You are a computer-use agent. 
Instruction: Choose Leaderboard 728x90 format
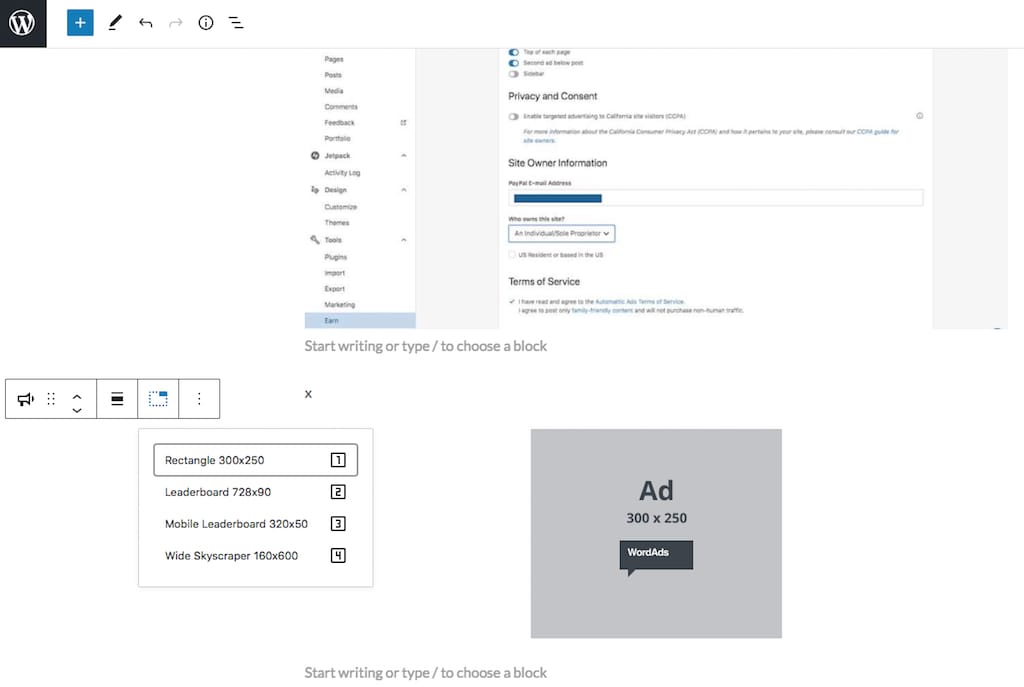click(x=255, y=492)
